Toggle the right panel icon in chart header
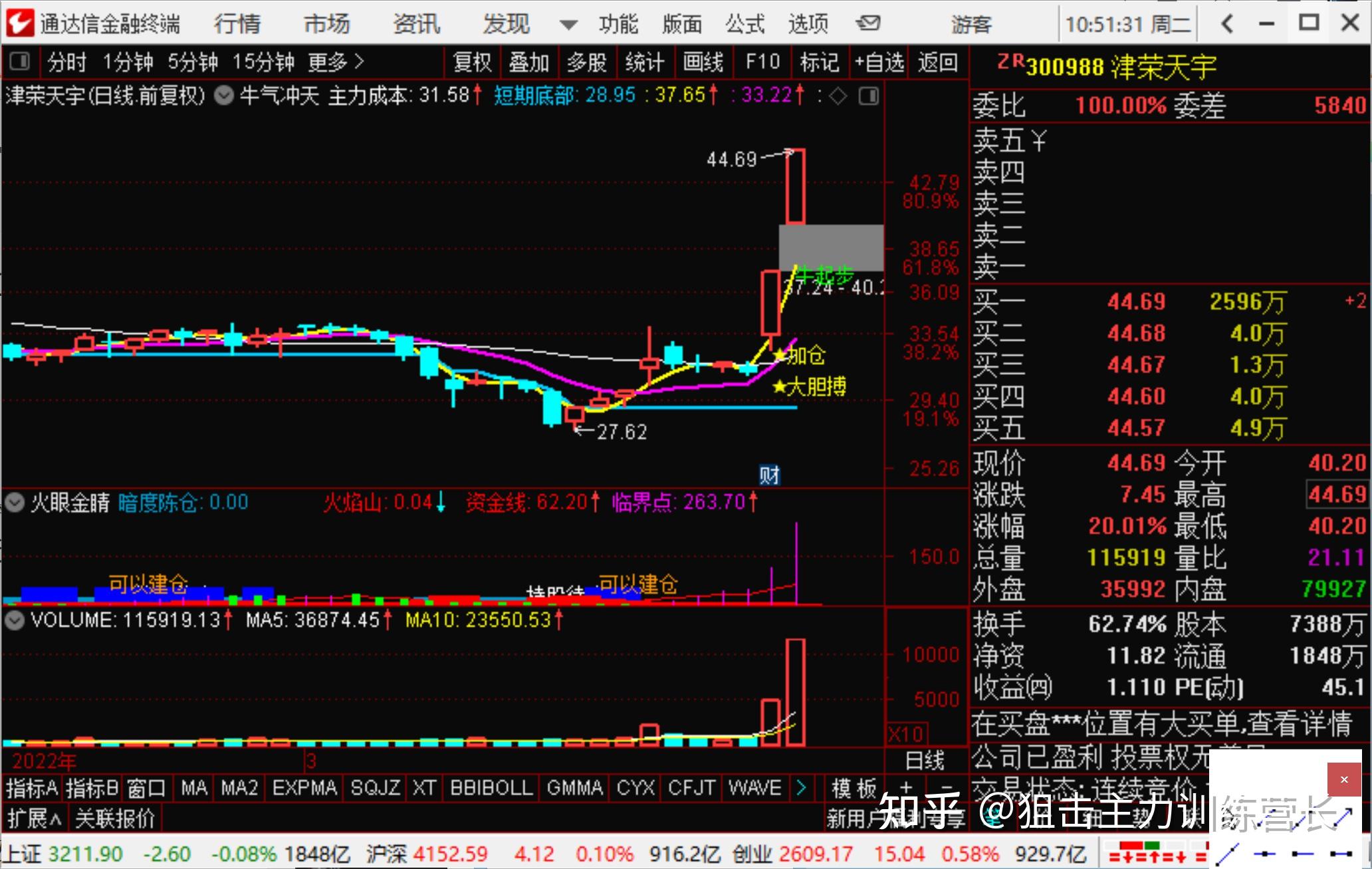The width and height of the screenshot is (1372, 869). 868,96
